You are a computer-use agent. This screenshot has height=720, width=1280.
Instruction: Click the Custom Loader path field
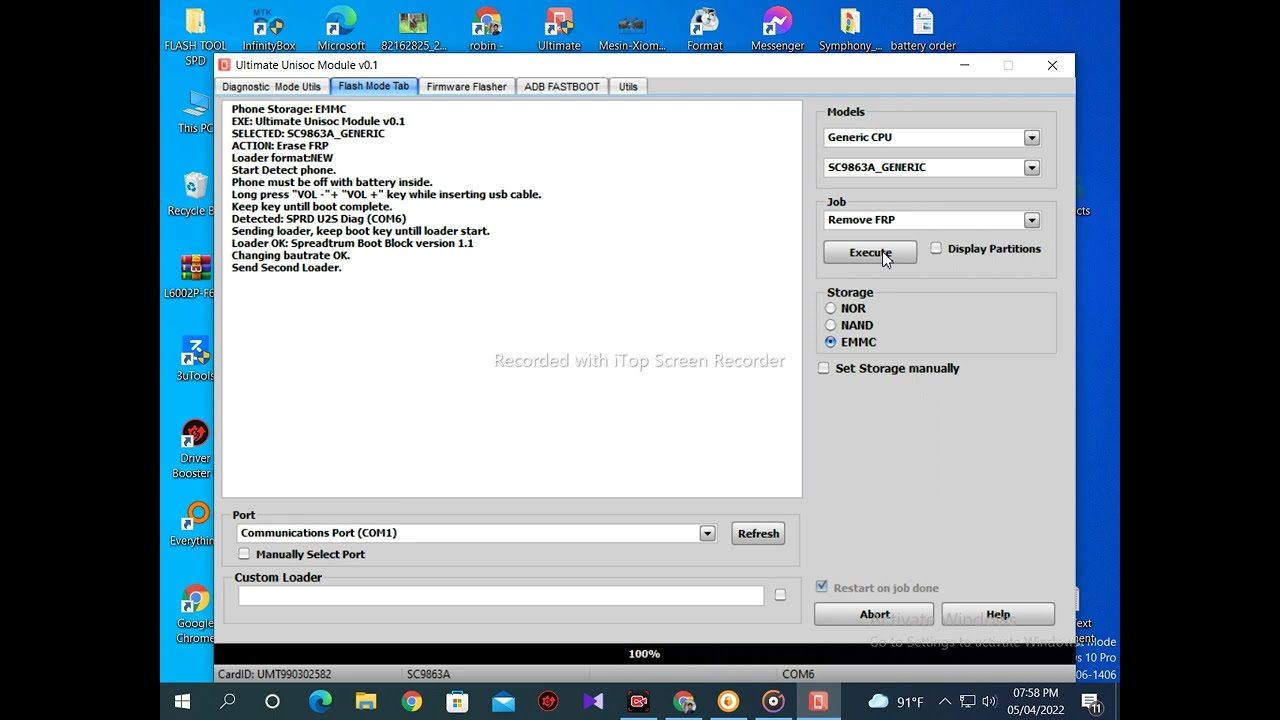(x=501, y=595)
